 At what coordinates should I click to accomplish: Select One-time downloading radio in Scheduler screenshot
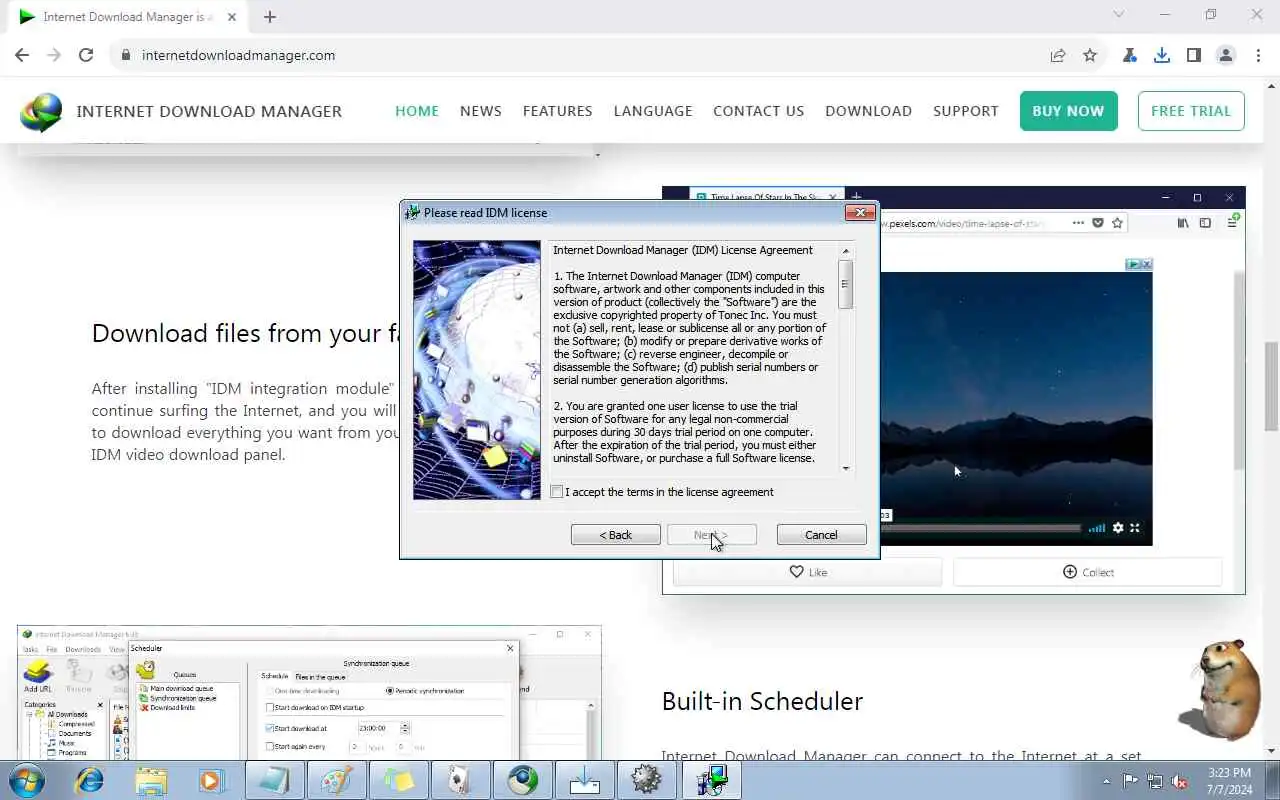pyautogui.click(x=268, y=691)
